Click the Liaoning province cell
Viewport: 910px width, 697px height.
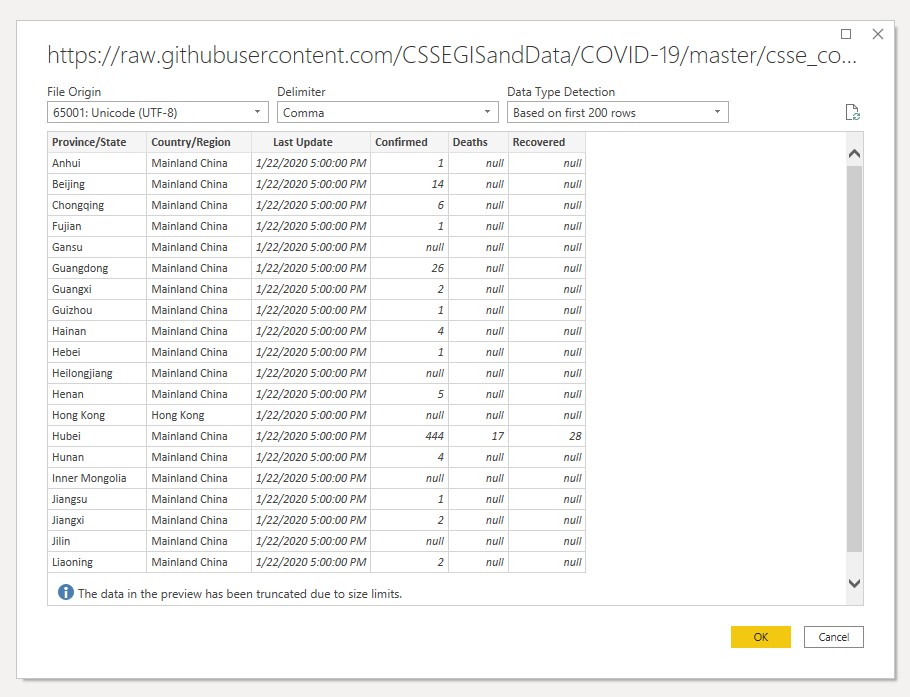click(x=97, y=562)
